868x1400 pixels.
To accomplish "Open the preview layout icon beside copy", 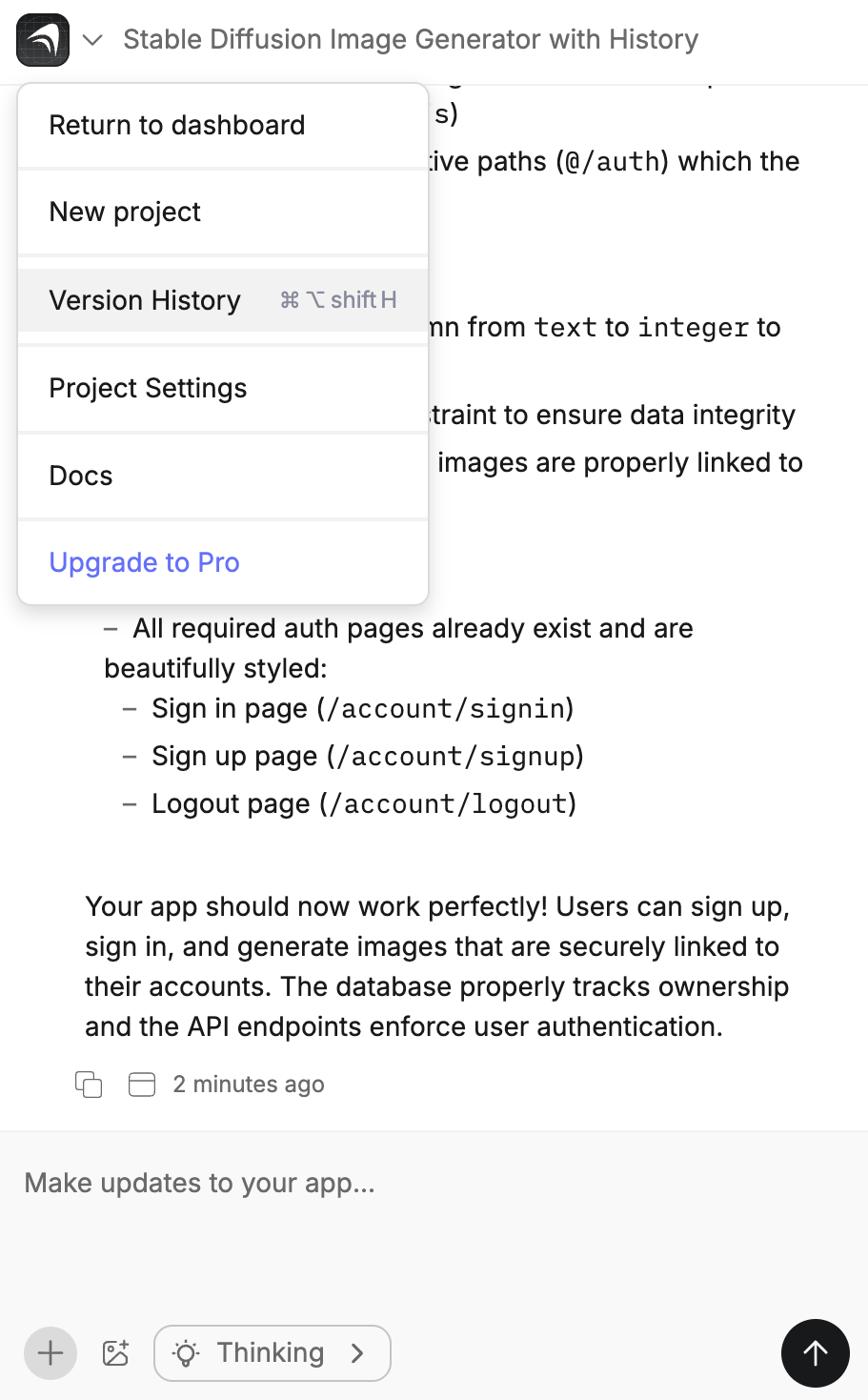I will [141, 1084].
